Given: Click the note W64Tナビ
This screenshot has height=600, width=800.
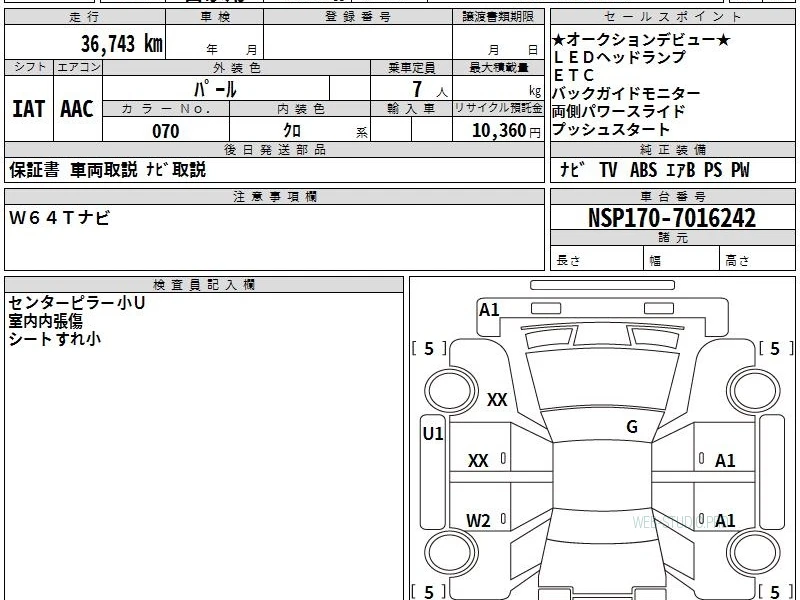Looking at the screenshot, I should point(59,218).
